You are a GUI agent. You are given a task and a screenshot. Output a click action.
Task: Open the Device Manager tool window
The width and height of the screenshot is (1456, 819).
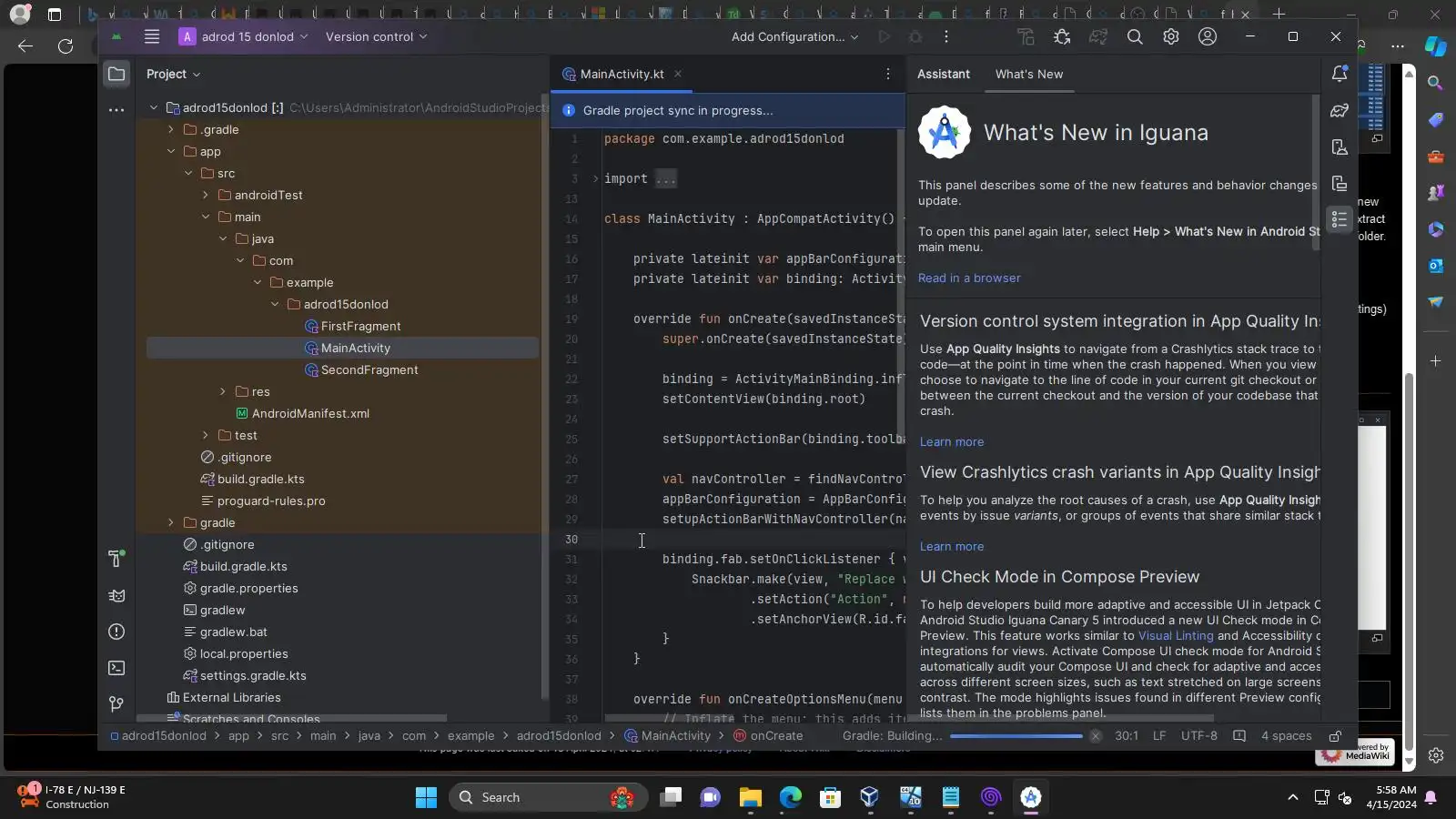(x=1340, y=147)
